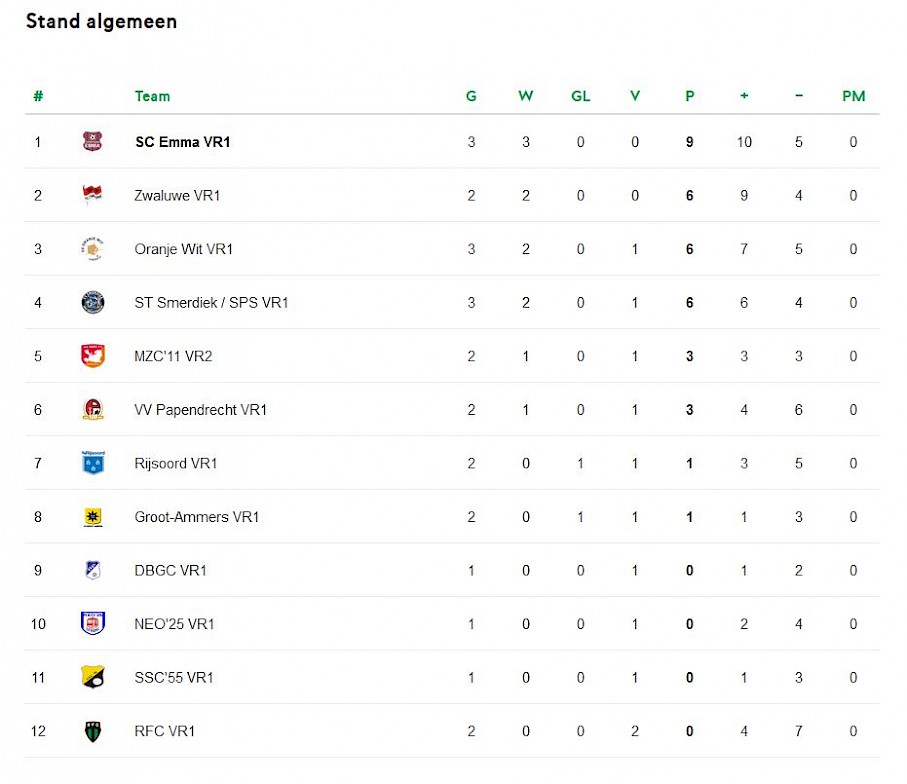Open the Zwaluwe VR1 team name

(x=177, y=195)
